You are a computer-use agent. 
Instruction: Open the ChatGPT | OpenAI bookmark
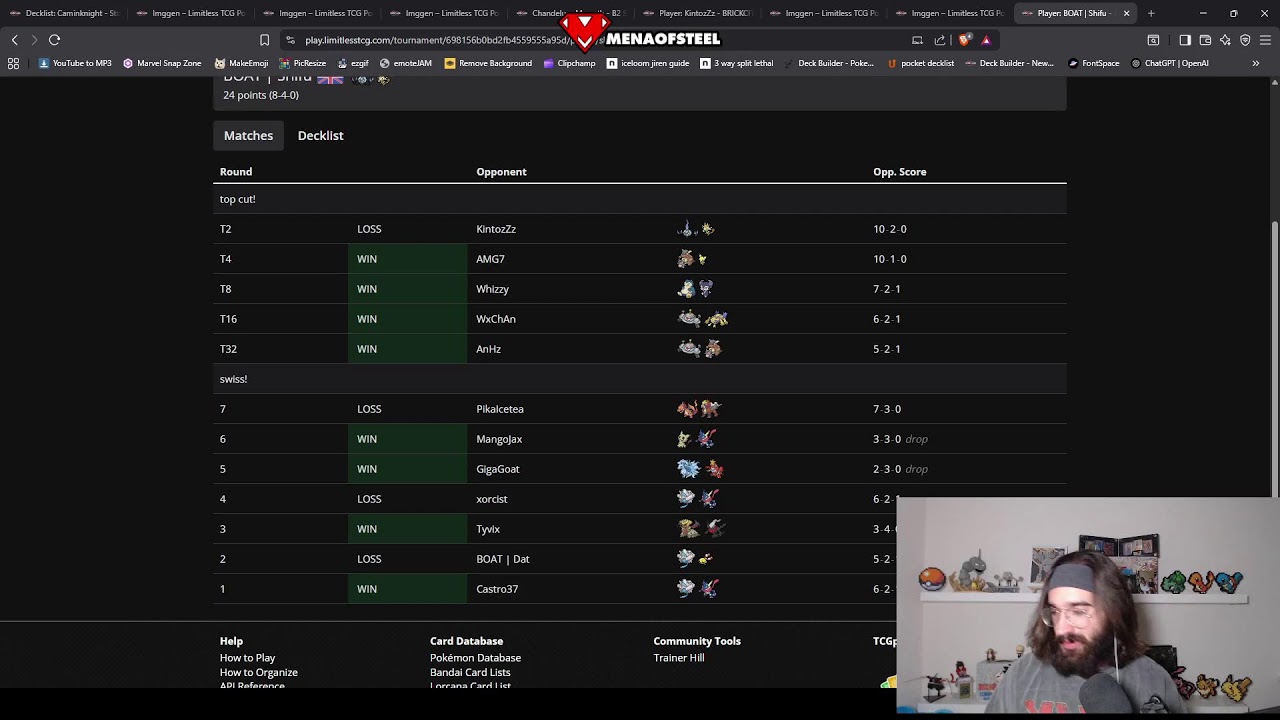1170,63
